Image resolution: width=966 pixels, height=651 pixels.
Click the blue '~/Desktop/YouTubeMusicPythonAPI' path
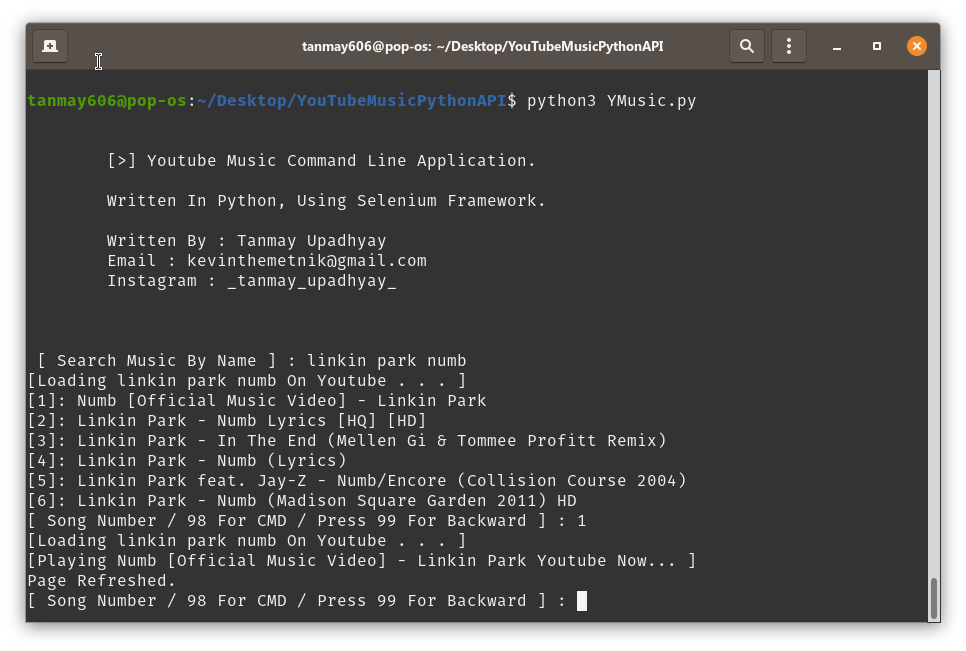[351, 100]
